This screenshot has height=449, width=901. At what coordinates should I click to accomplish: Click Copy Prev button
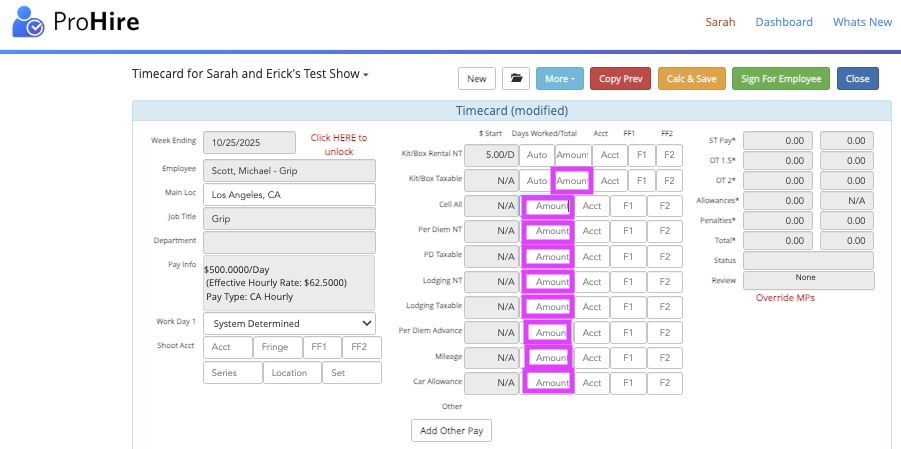pyautogui.click(x=621, y=79)
